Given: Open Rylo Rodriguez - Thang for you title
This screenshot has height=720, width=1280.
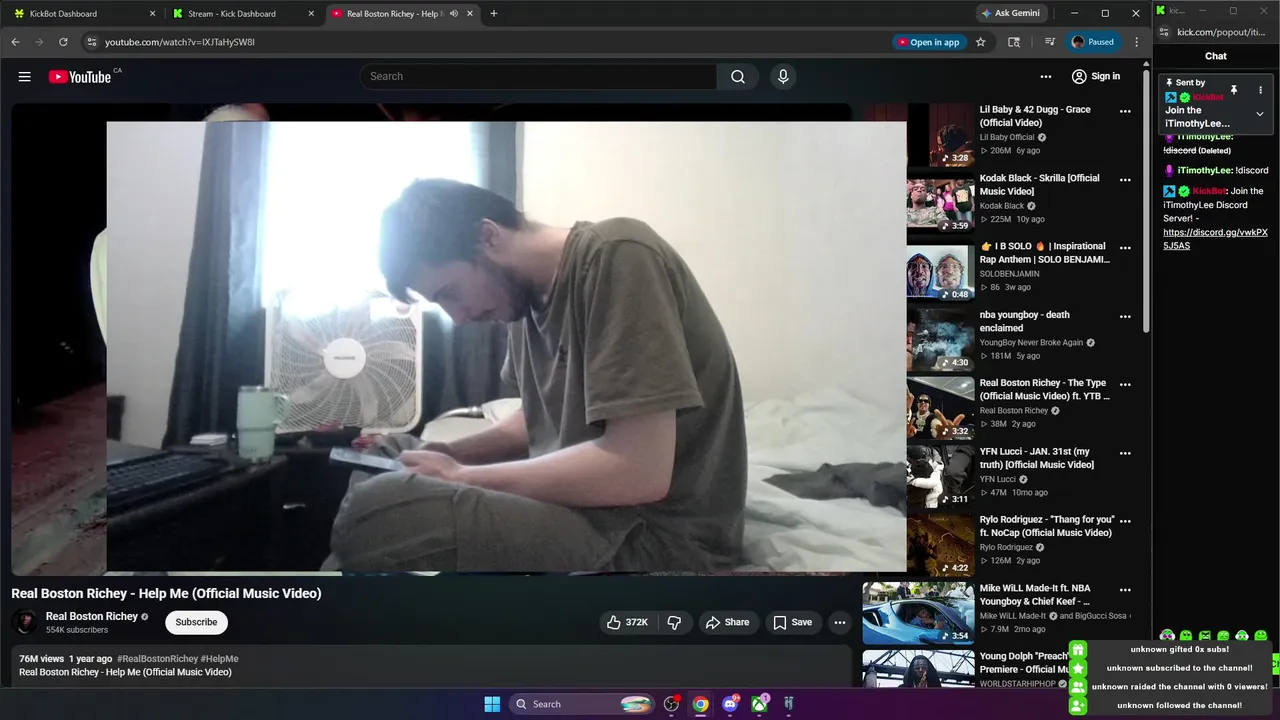Looking at the screenshot, I should click(1047, 526).
